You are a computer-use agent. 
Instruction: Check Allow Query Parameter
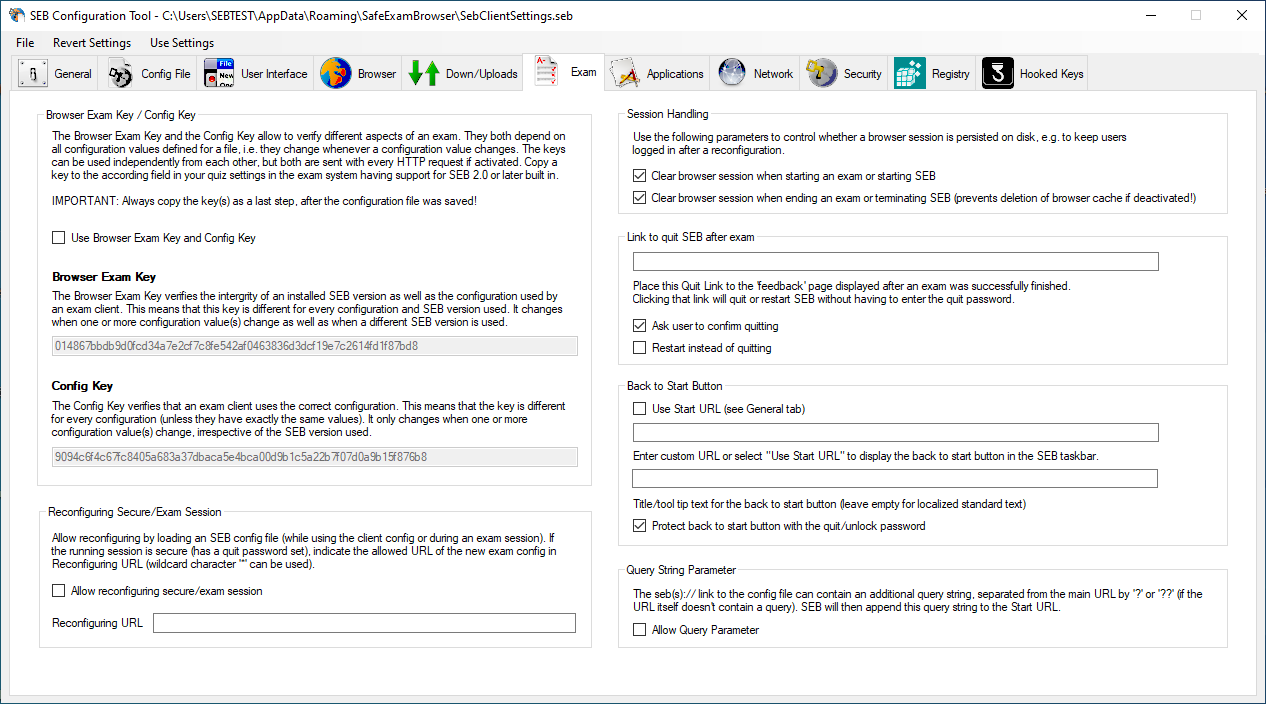point(638,630)
